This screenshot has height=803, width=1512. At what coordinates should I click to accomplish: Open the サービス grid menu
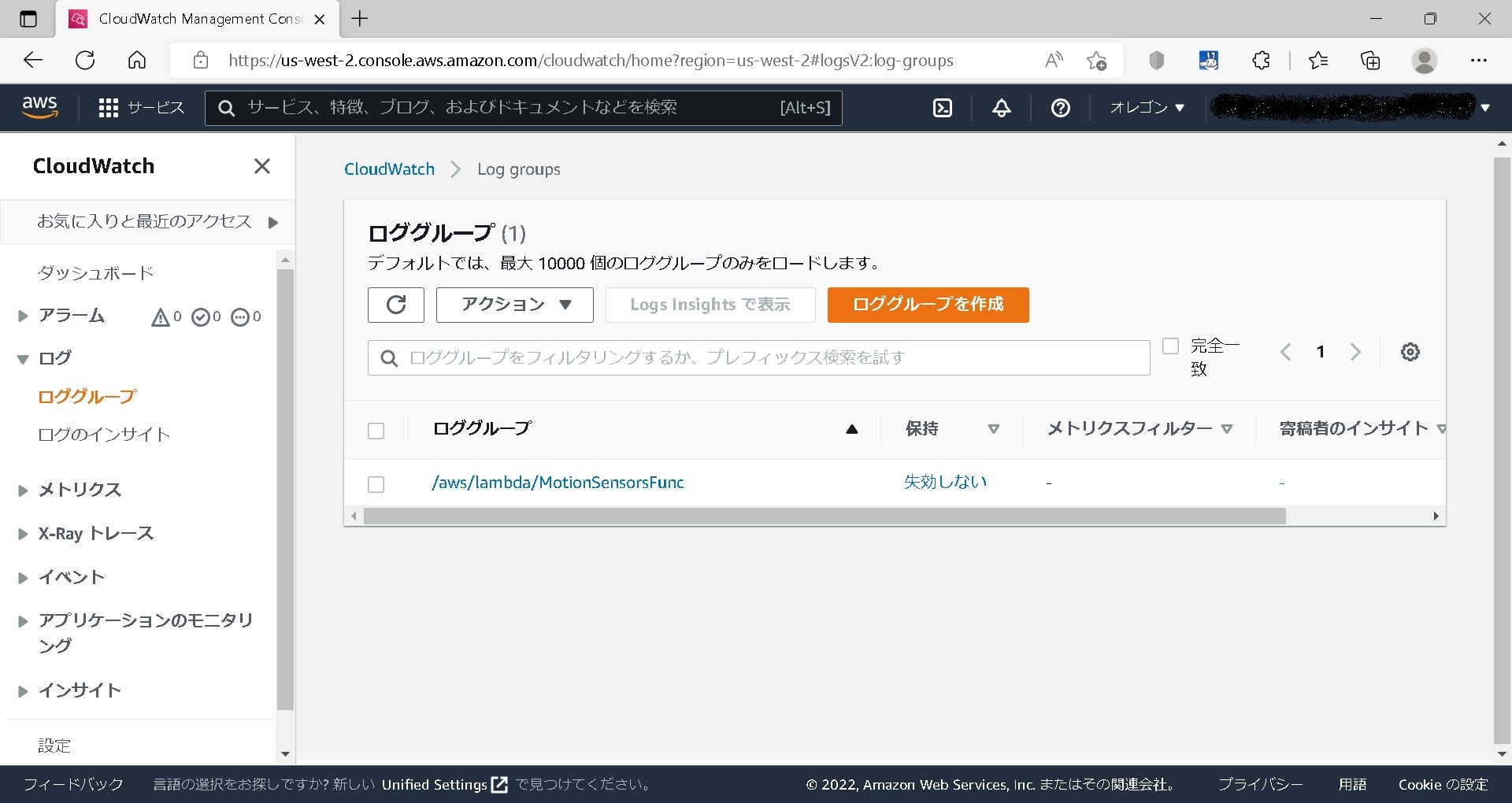[x=141, y=108]
